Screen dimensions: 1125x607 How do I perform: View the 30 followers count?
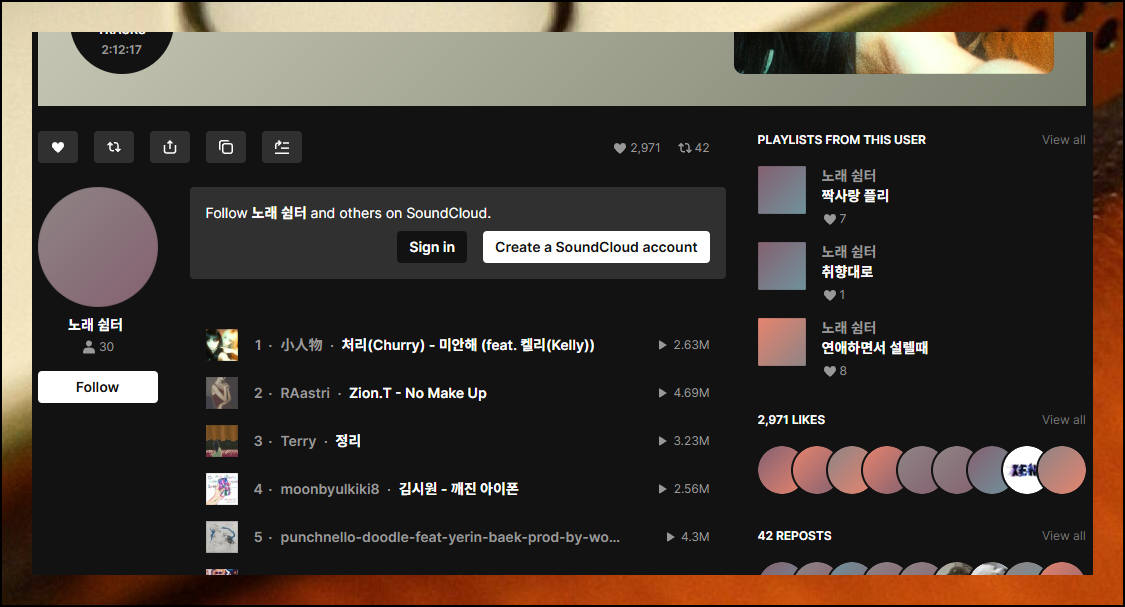[98, 347]
